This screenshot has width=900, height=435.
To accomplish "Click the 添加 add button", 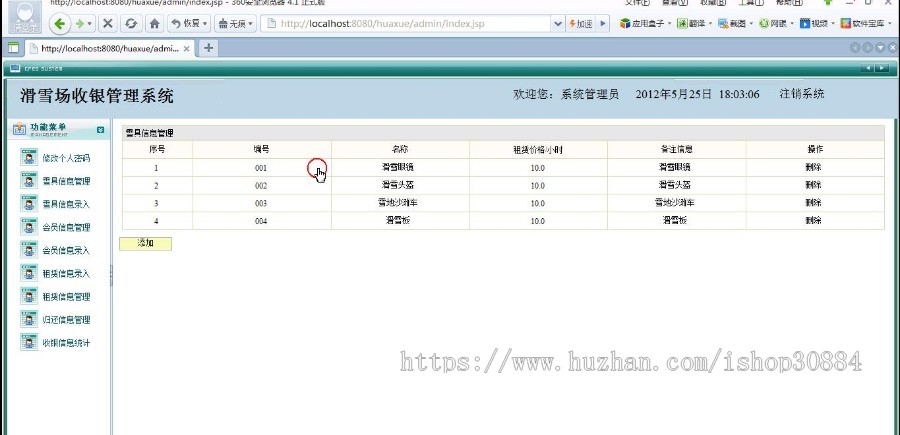I will (x=145, y=243).
